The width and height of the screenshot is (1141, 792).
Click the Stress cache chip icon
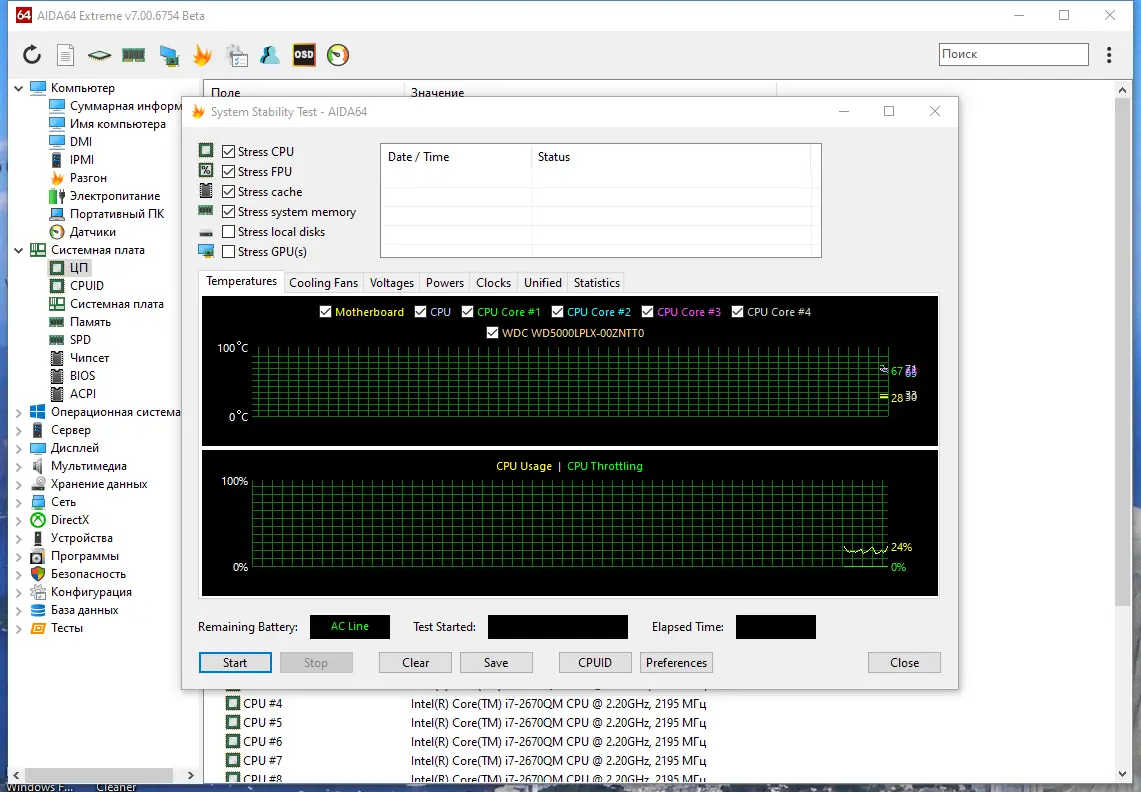tap(206, 191)
